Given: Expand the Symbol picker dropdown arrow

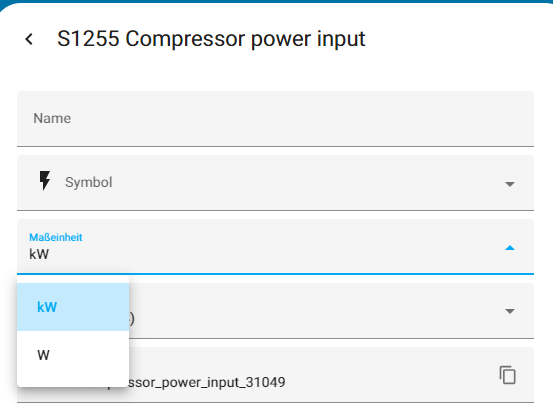Looking at the screenshot, I should [x=510, y=184].
